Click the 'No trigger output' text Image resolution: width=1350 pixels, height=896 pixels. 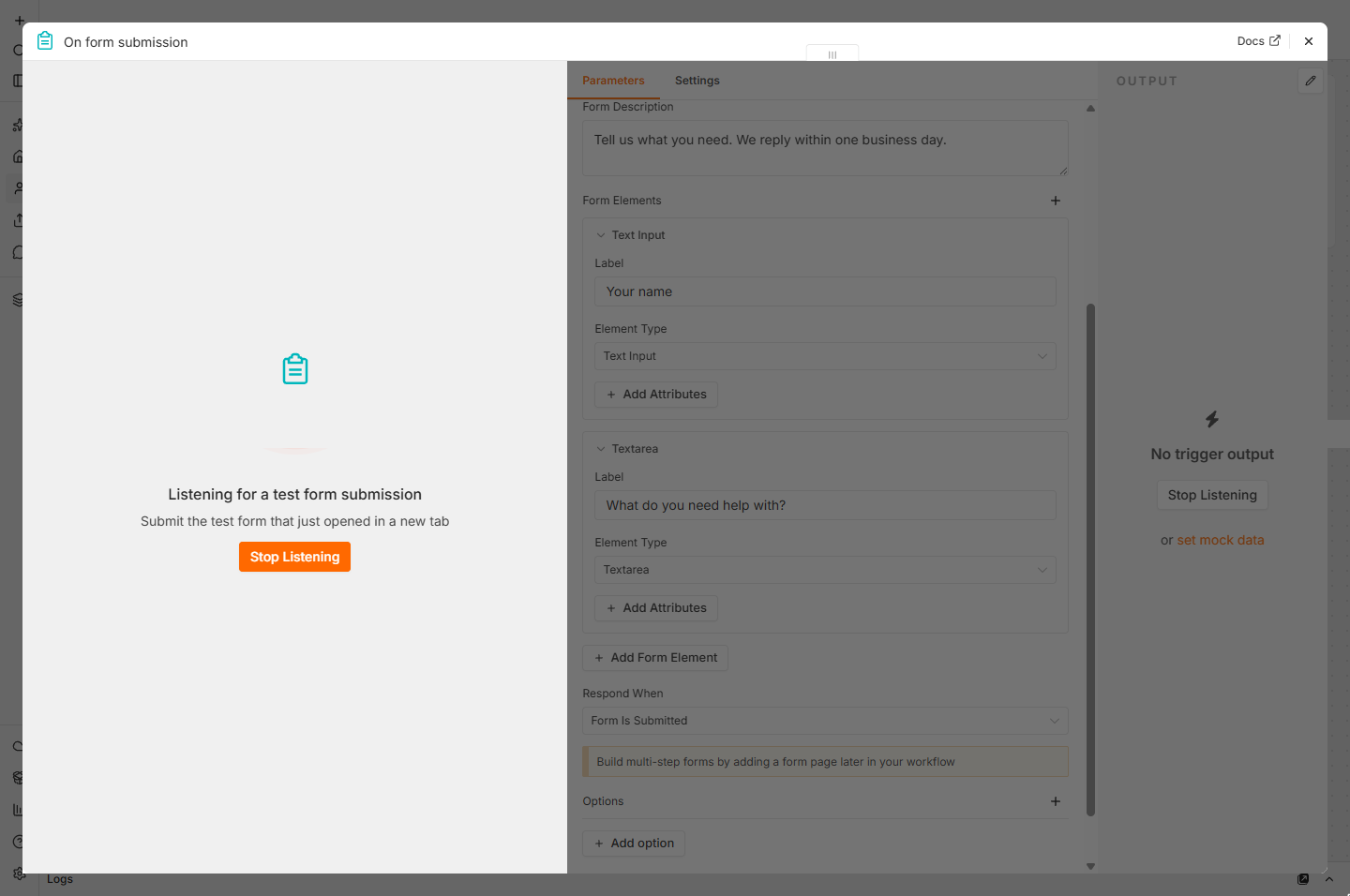coord(1212,454)
